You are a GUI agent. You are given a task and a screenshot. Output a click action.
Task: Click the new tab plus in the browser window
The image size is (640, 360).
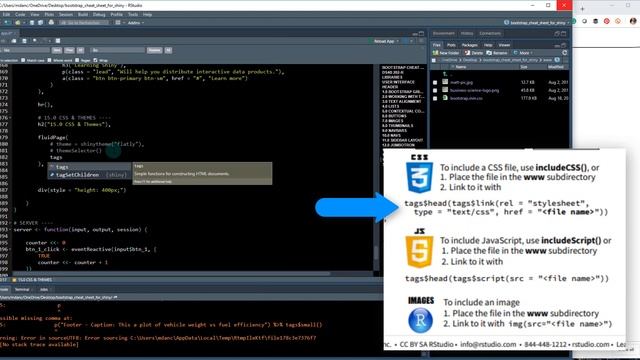582,9
